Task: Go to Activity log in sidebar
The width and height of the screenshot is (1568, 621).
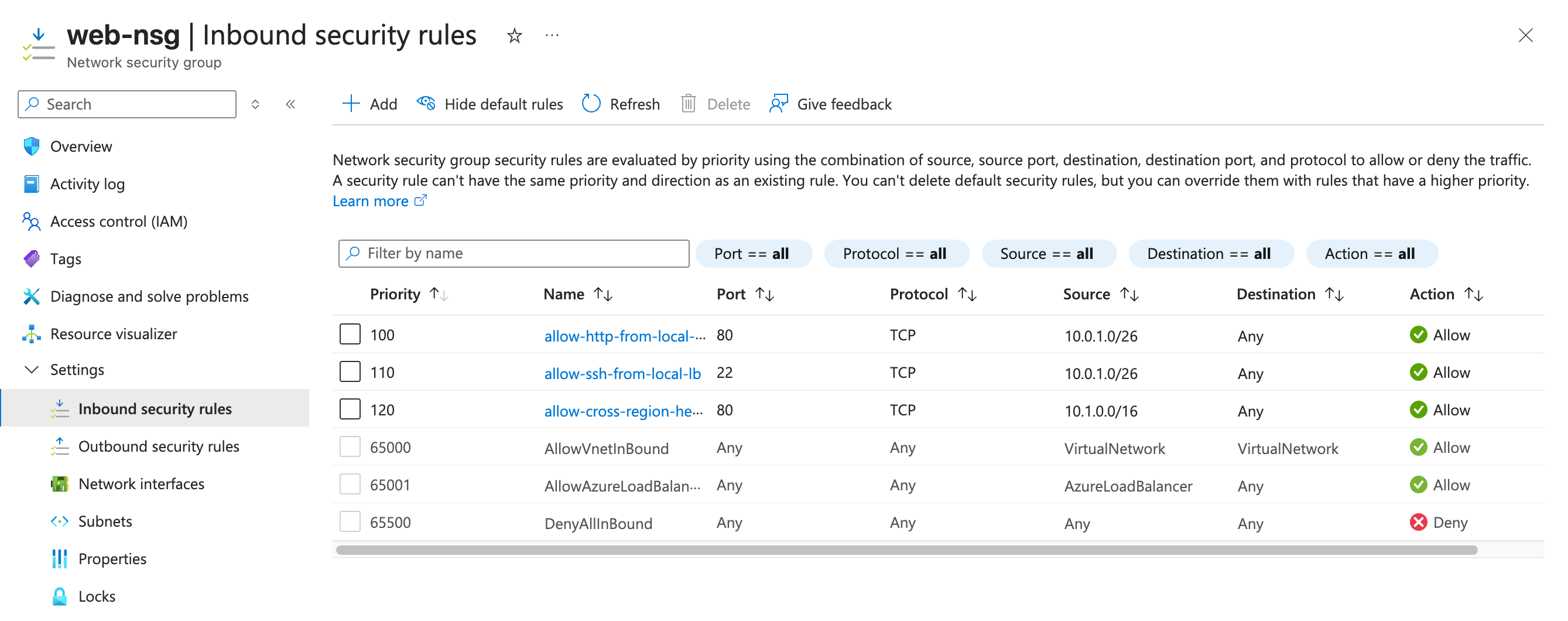Action: [x=87, y=184]
